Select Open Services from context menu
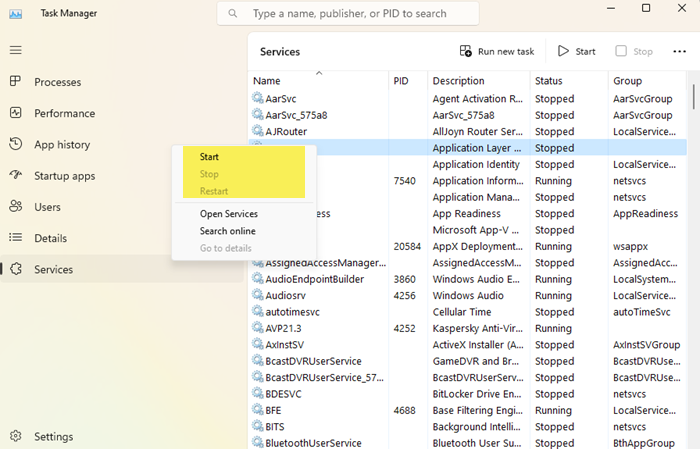The image size is (700, 449). (x=228, y=214)
